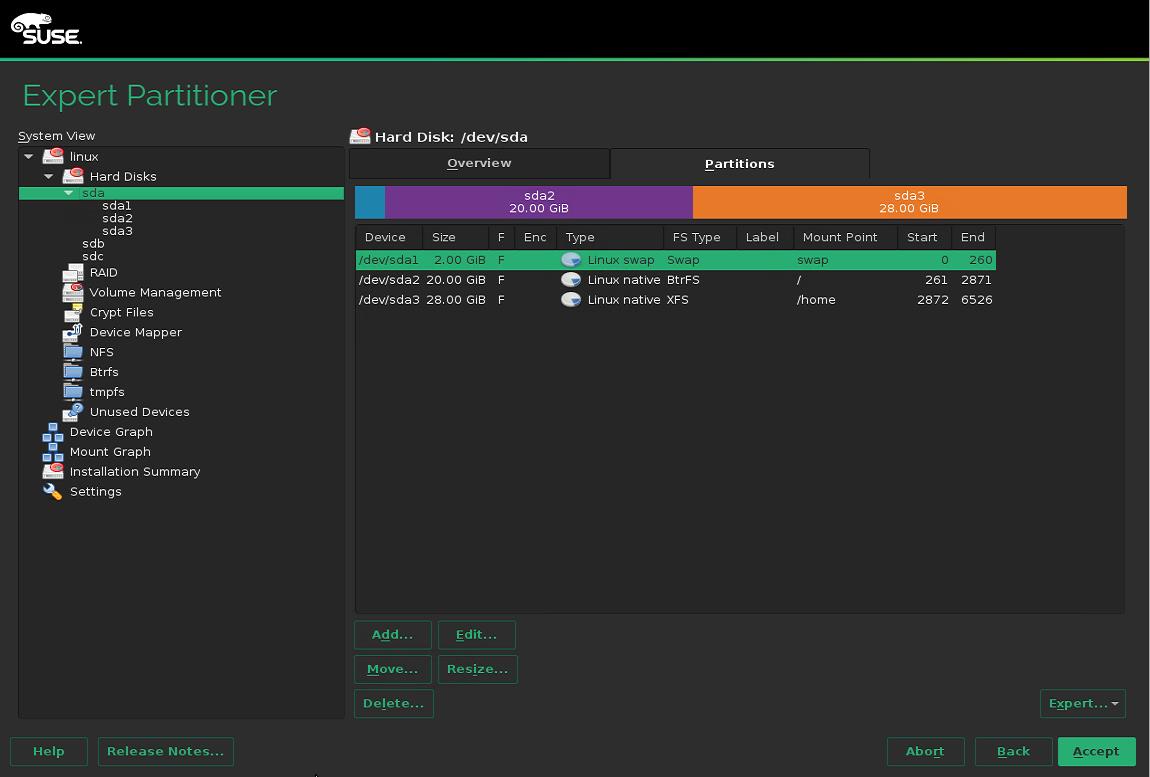Collapse the Hard Disks branch
This screenshot has height=777, width=1150.
click(48, 176)
